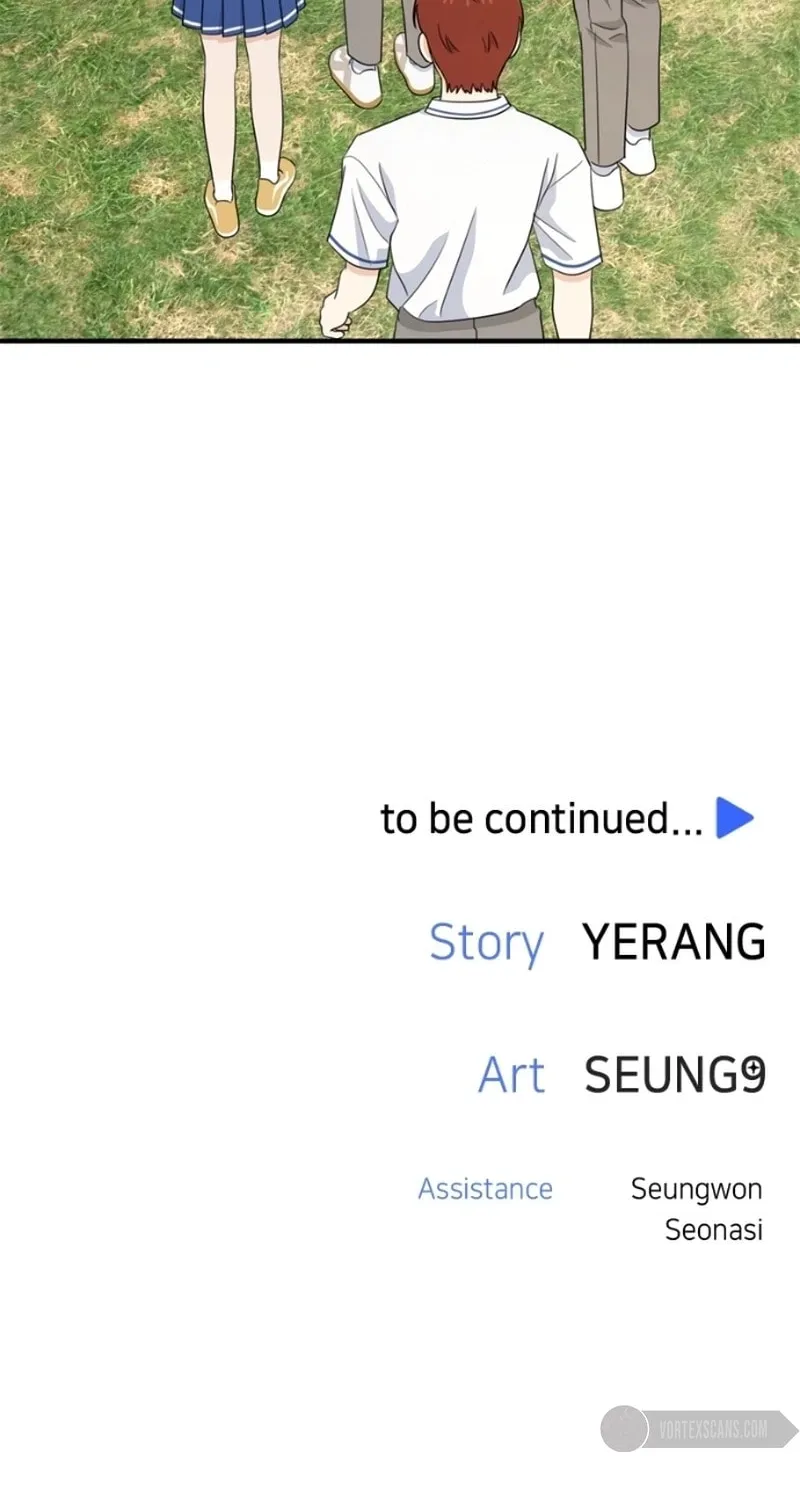Select the "to be continued..." text
Image resolution: width=800 pixels, height=1500 pixels.
tap(541, 819)
